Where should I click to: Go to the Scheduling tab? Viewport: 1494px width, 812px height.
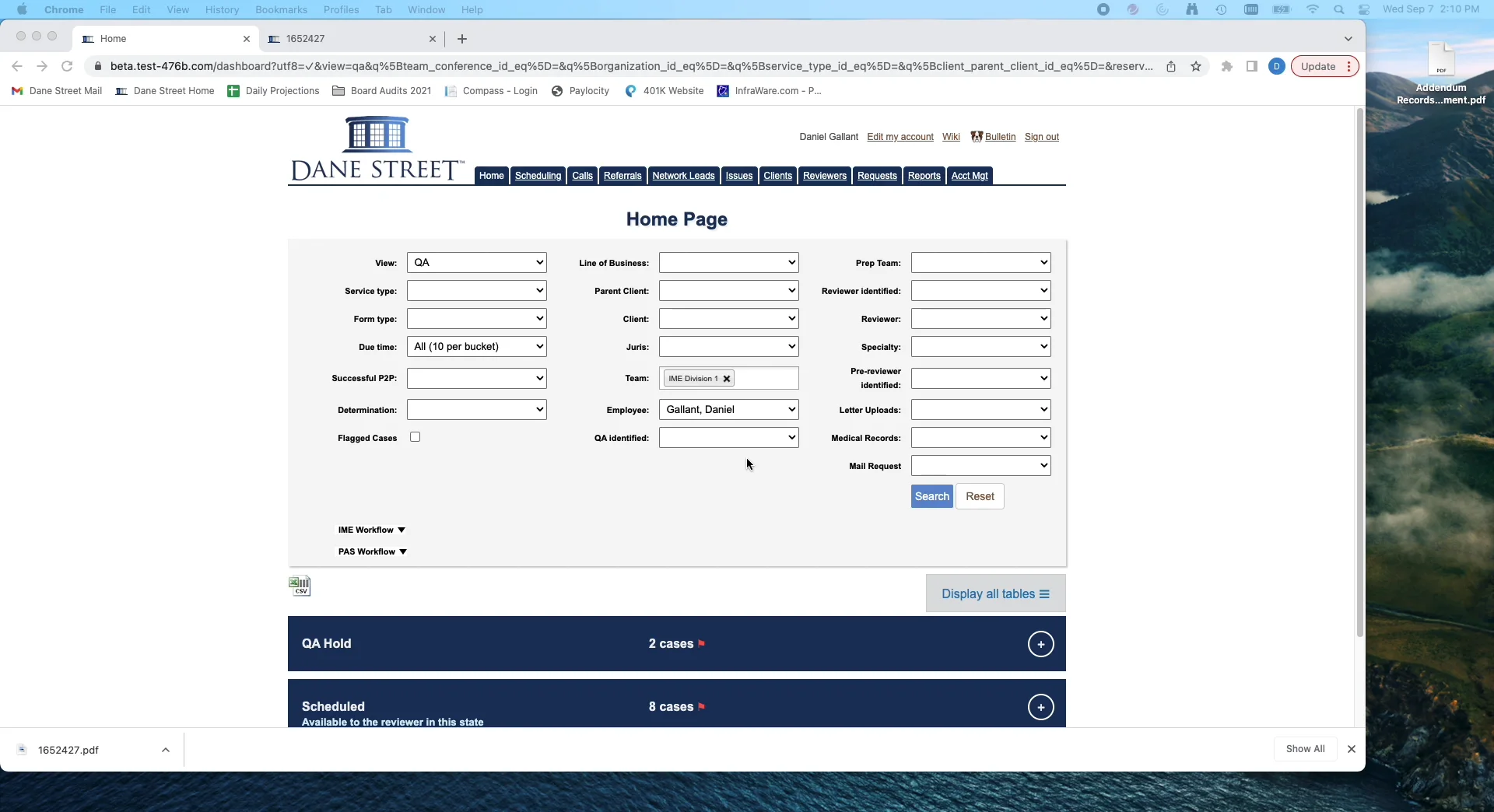pyautogui.click(x=538, y=176)
